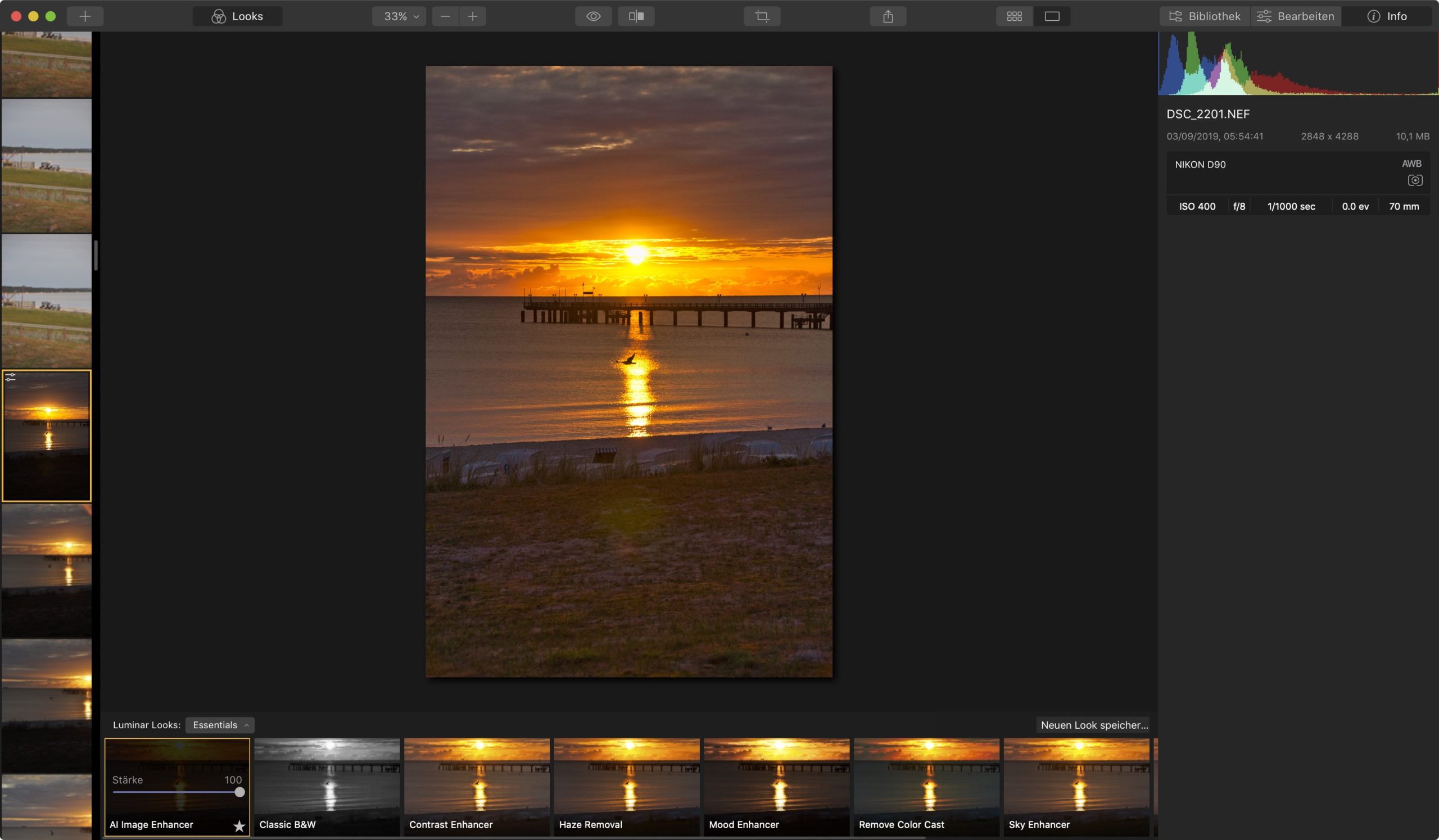Screen dimensions: 1439x840
Task: Click the 1/1000 sec shutter value
Action: coord(1291,207)
